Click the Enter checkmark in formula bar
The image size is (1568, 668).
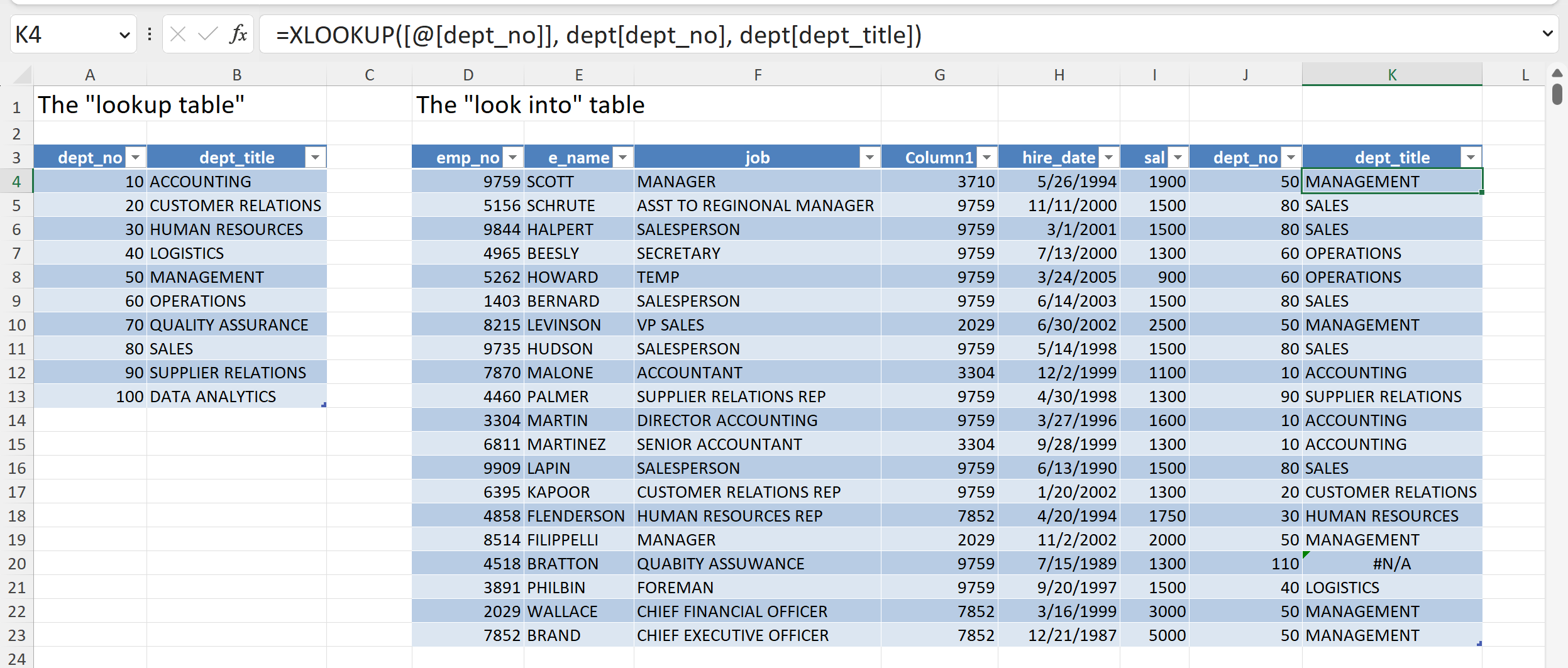click(x=207, y=34)
